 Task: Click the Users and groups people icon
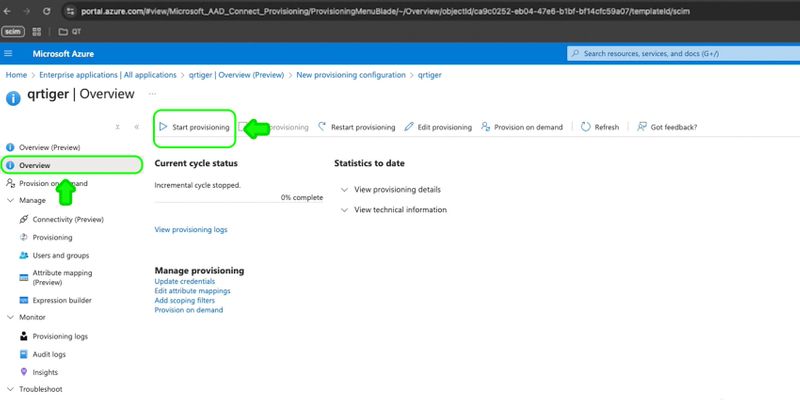(x=23, y=255)
